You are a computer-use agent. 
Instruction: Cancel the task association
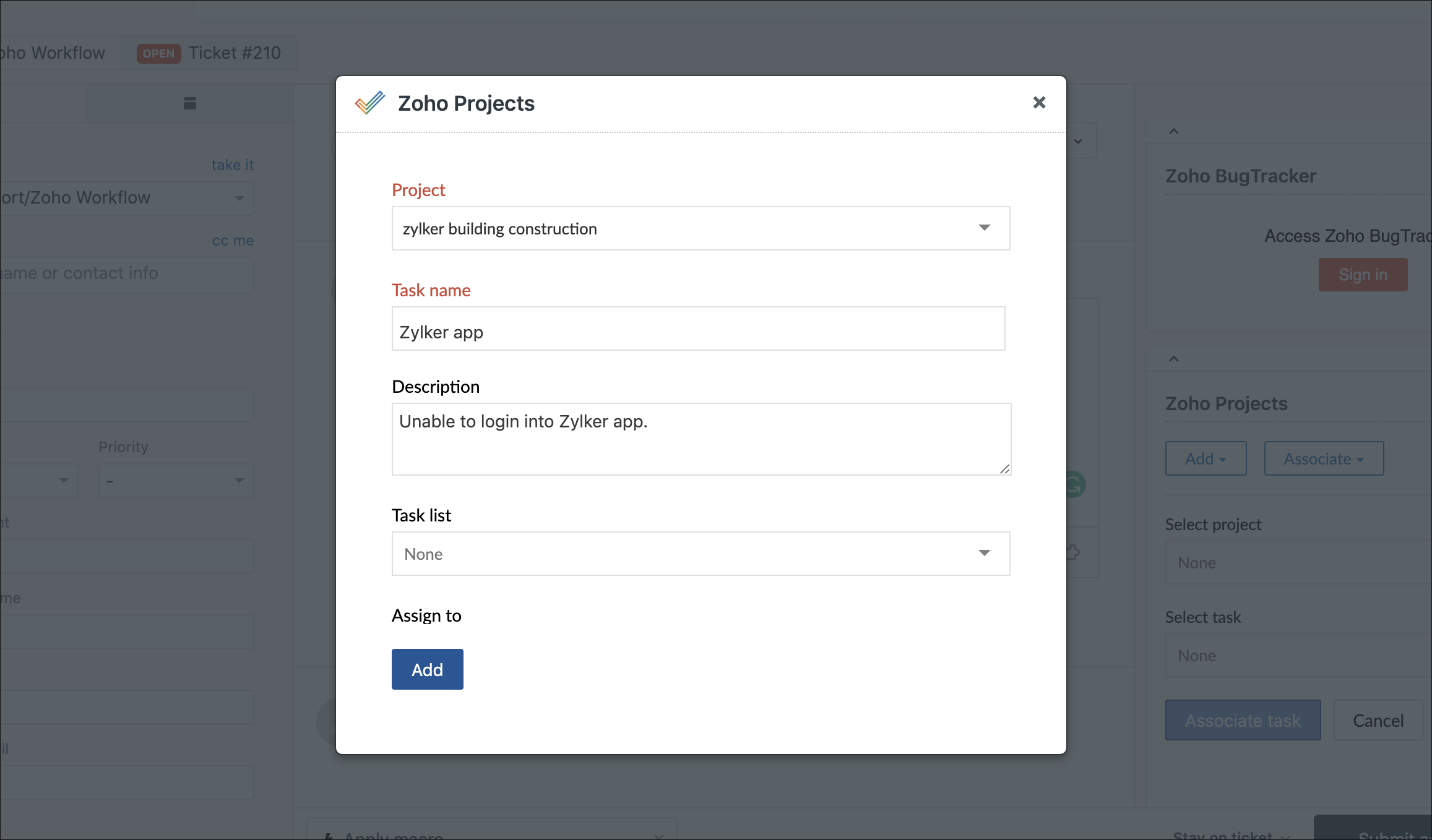coord(1378,721)
